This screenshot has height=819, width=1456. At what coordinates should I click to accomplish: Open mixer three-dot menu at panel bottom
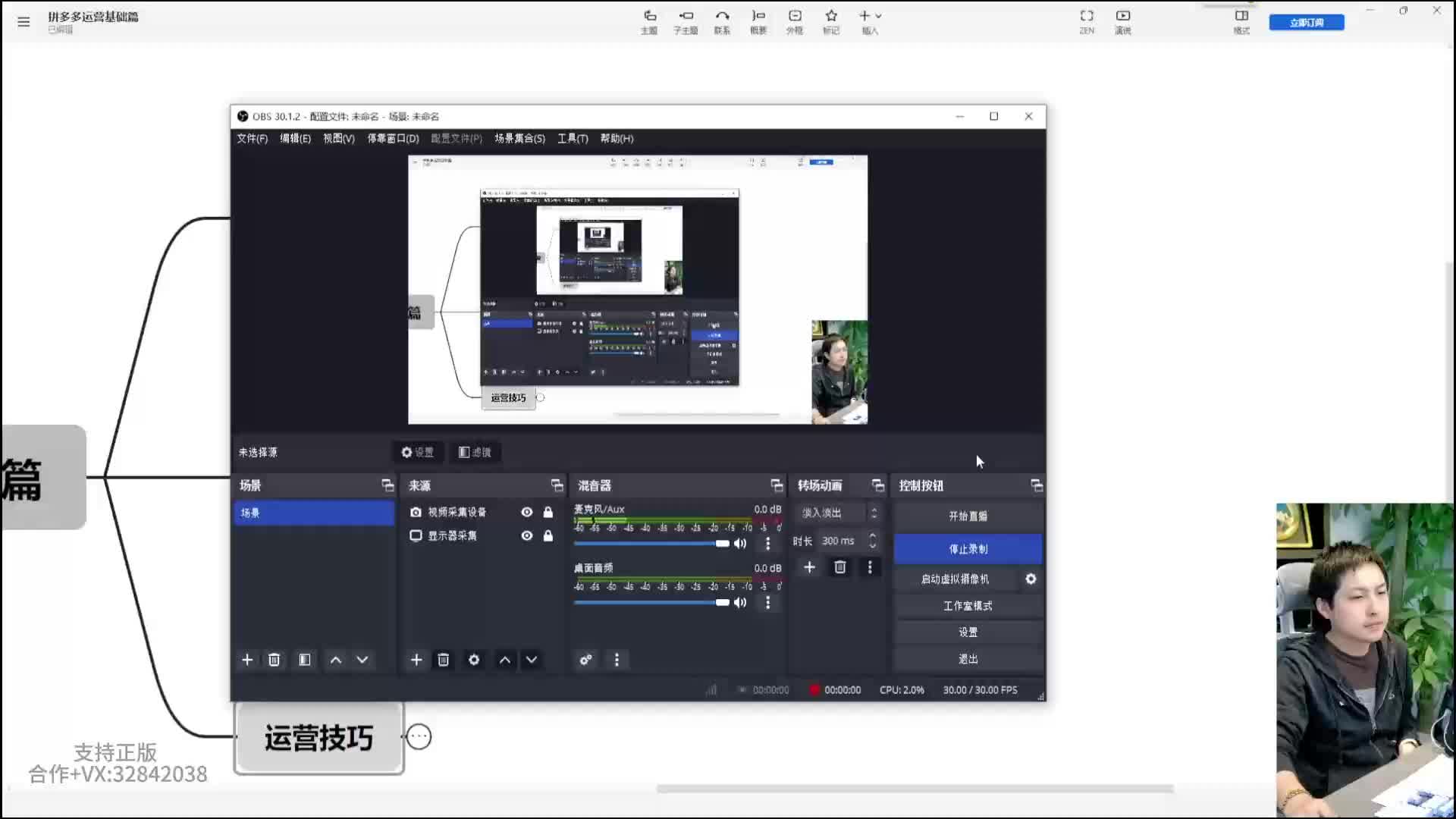click(x=617, y=660)
